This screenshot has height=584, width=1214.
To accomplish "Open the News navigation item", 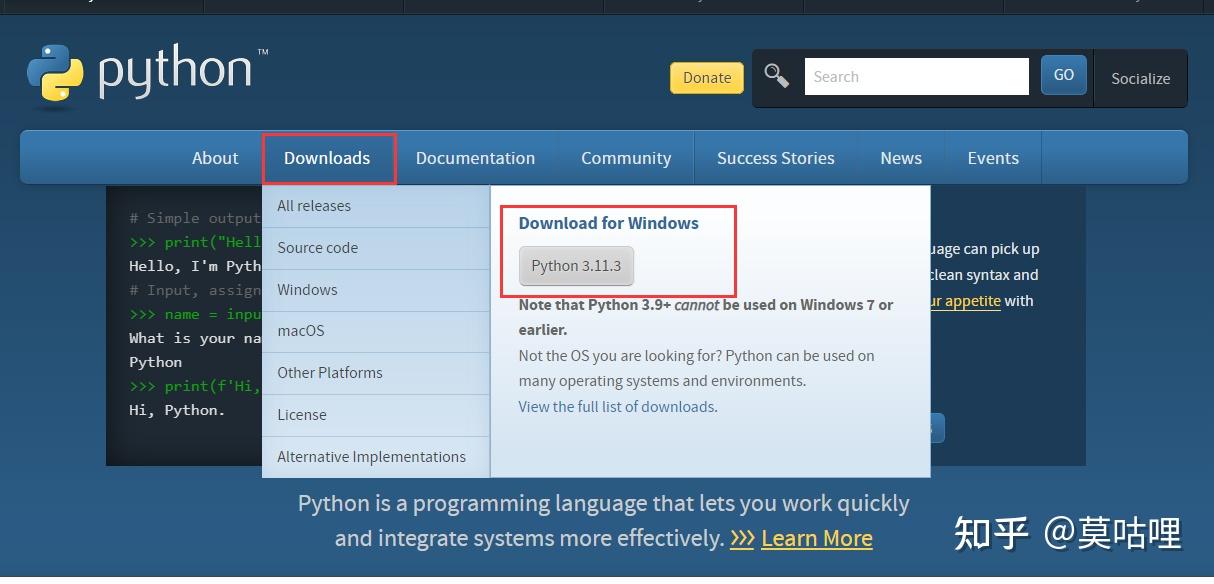I will (x=901, y=158).
